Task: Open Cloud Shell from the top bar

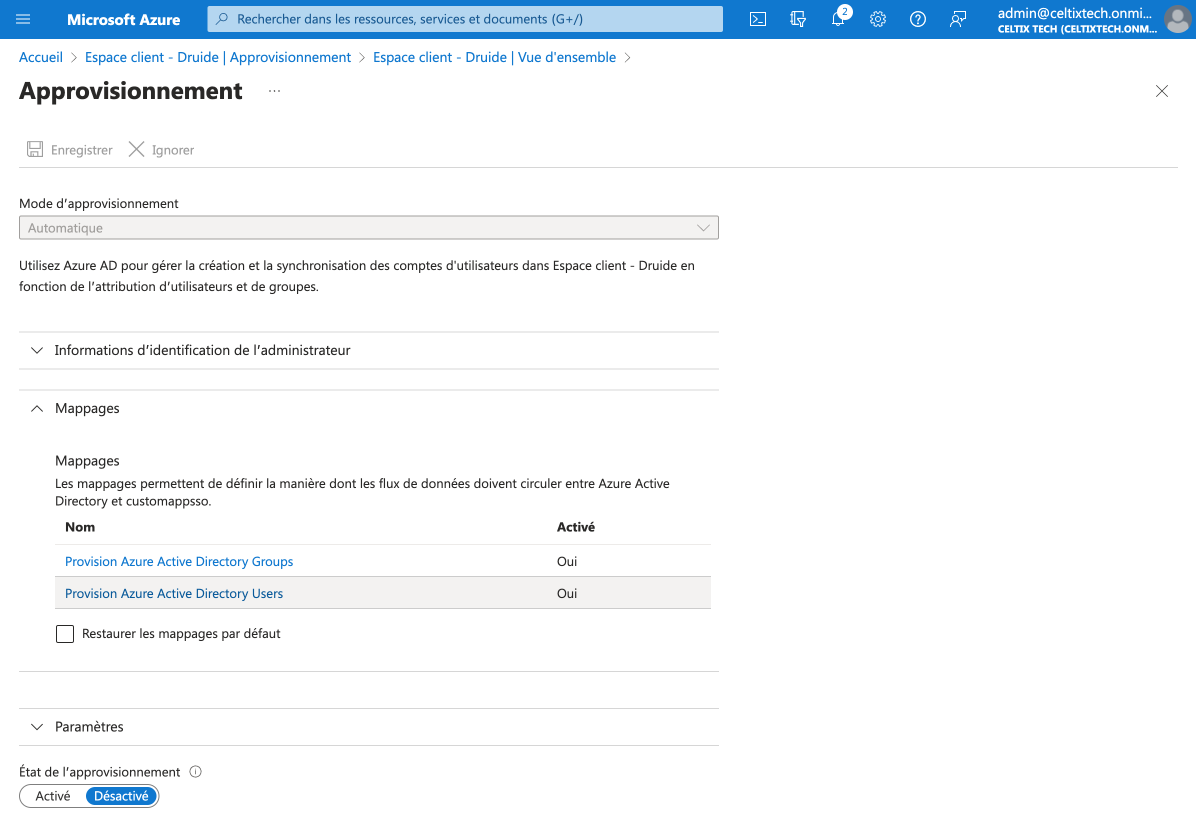Action: click(758, 19)
